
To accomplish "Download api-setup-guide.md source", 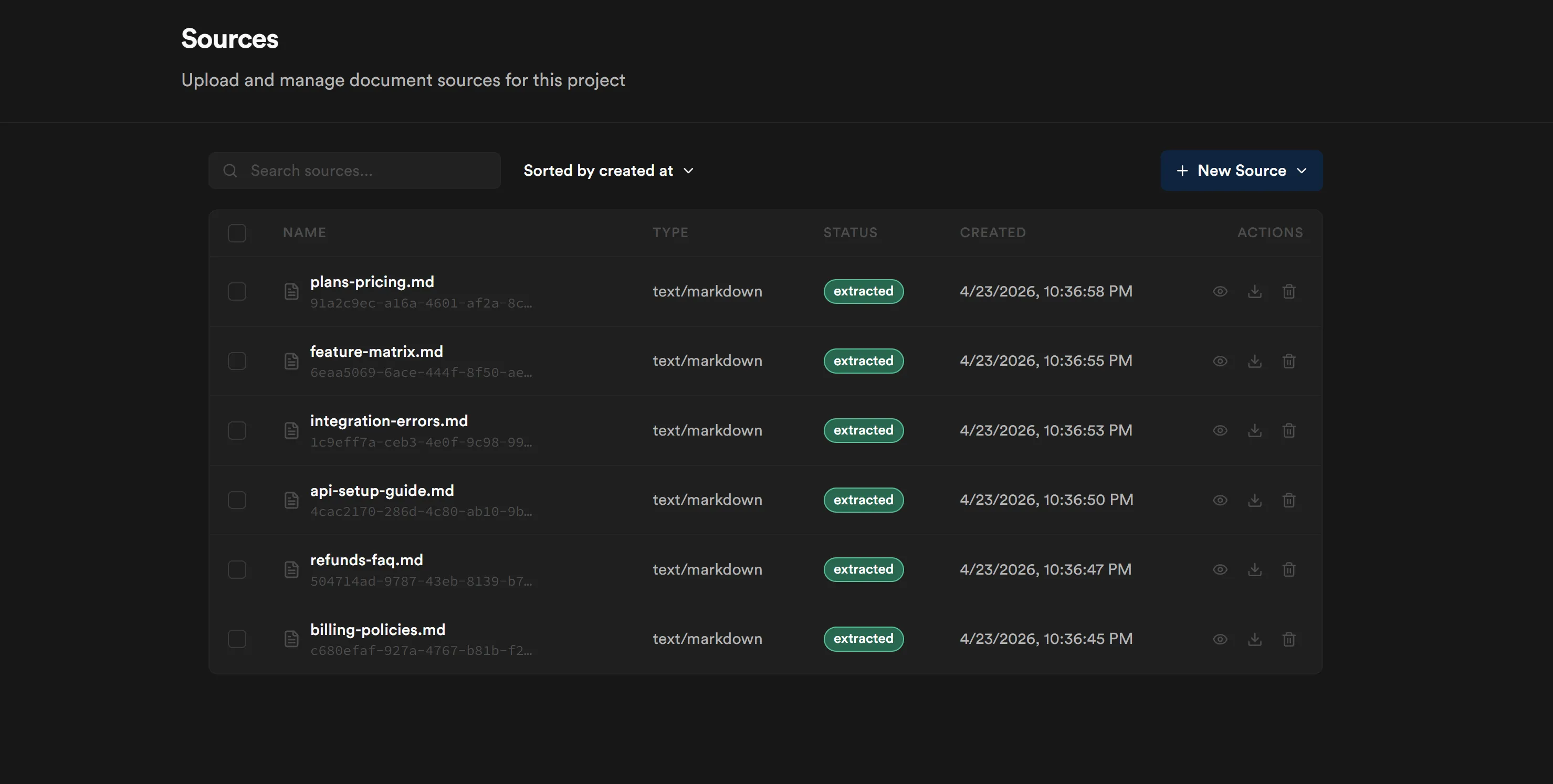I will click(x=1255, y=500).
